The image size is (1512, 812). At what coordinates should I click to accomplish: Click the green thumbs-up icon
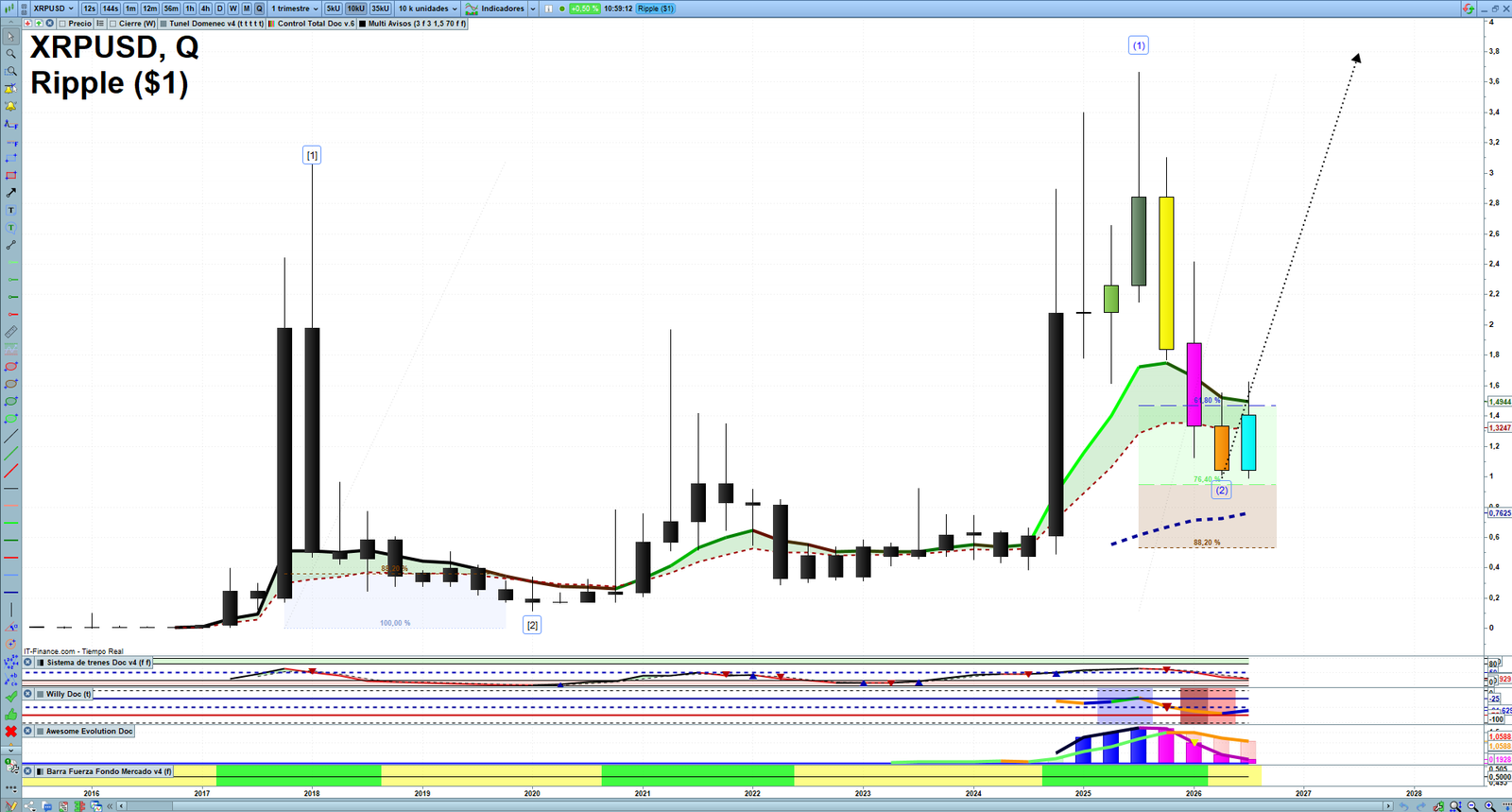10,714
